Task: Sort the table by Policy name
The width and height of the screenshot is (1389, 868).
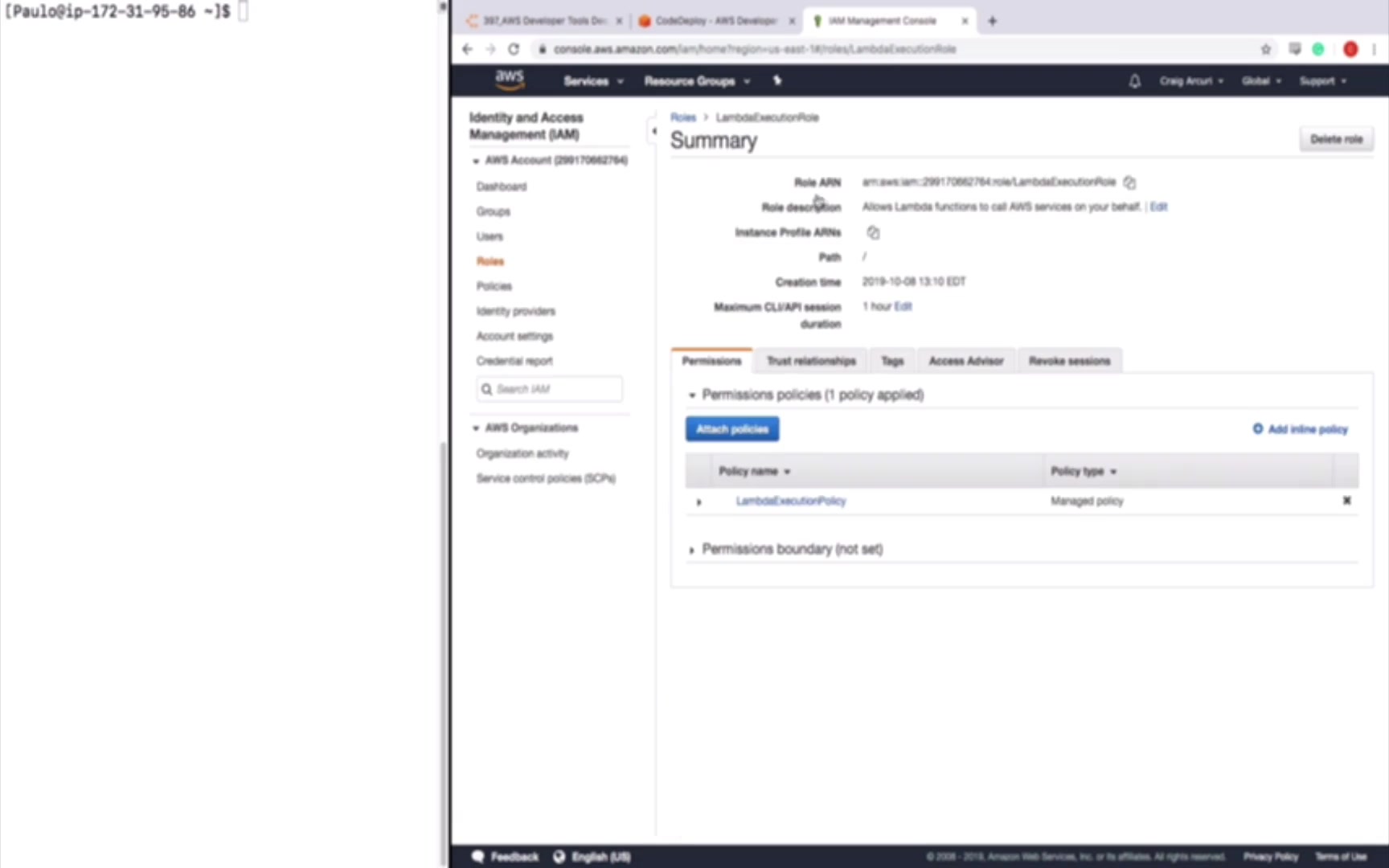Action: (x=755, y=471)
